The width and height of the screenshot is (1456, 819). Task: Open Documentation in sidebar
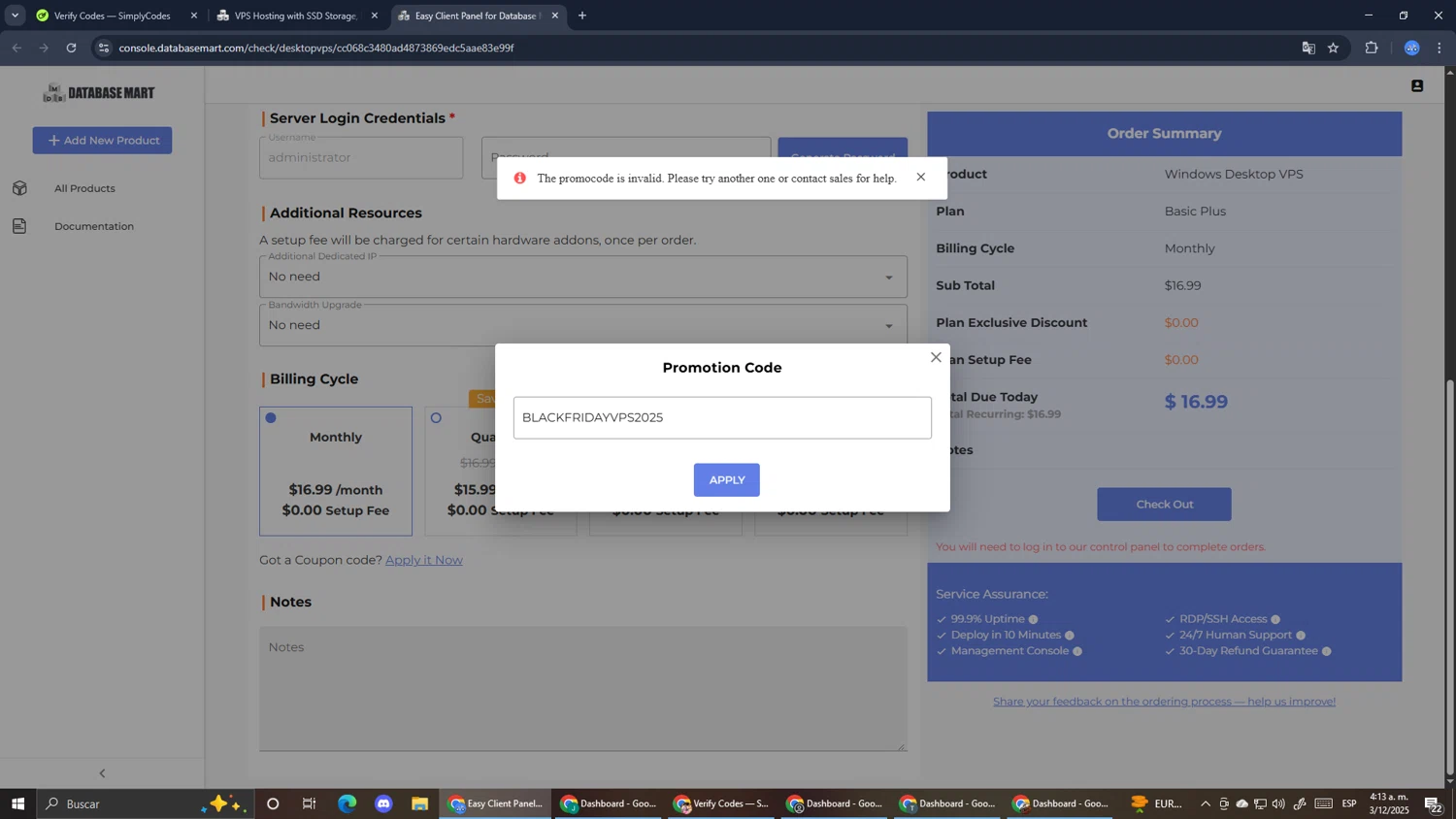[x=94, y=226]
